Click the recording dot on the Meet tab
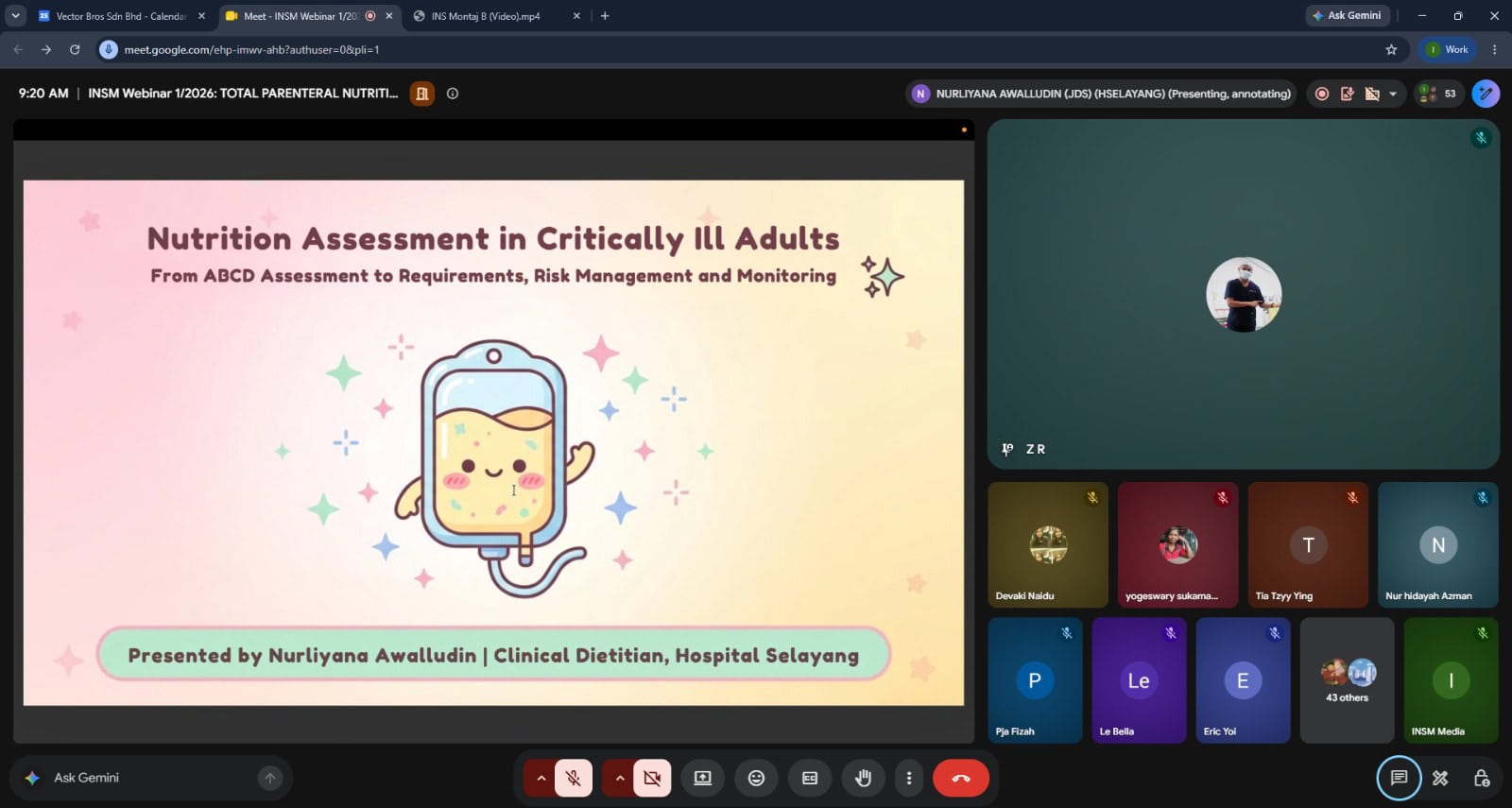This screenshot has width=1512, height=808. [x=370, y=16]
